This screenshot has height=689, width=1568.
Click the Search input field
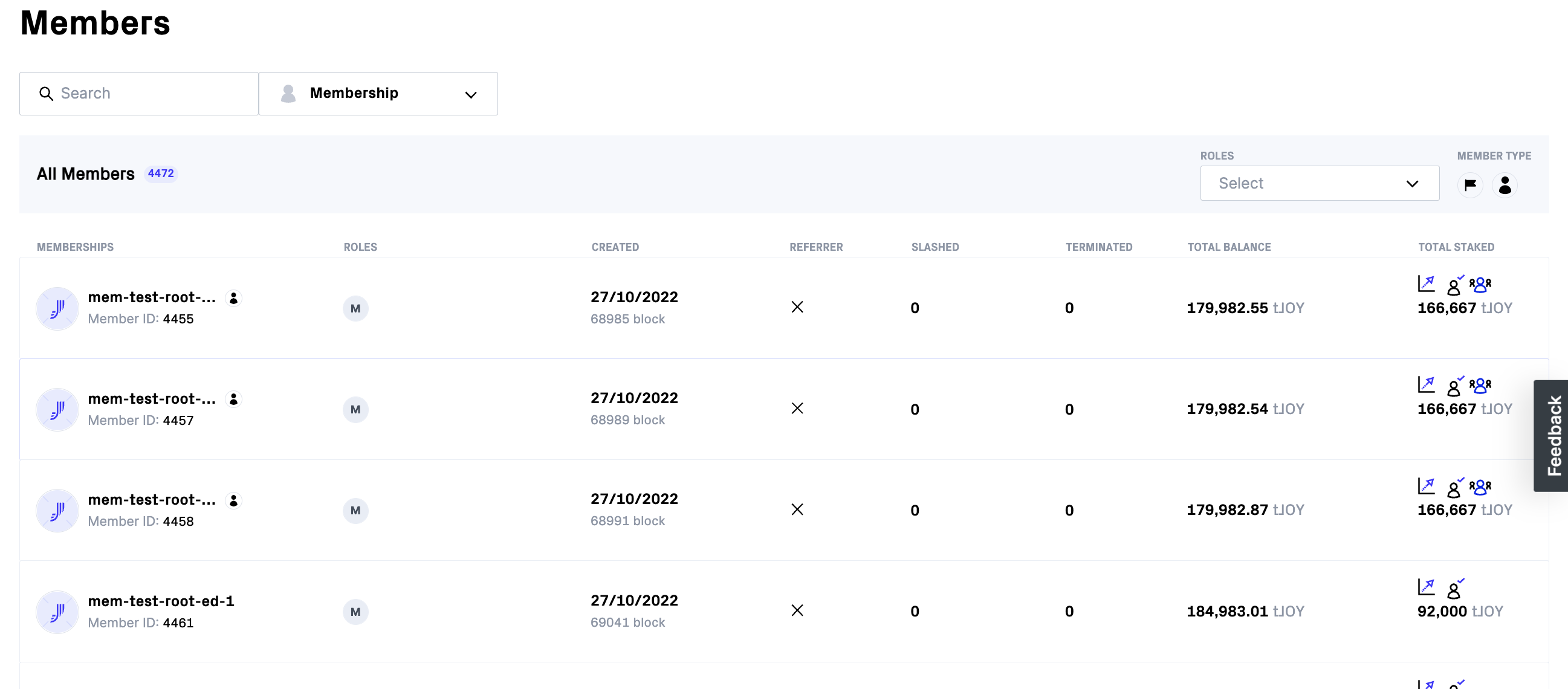[140, 93]
